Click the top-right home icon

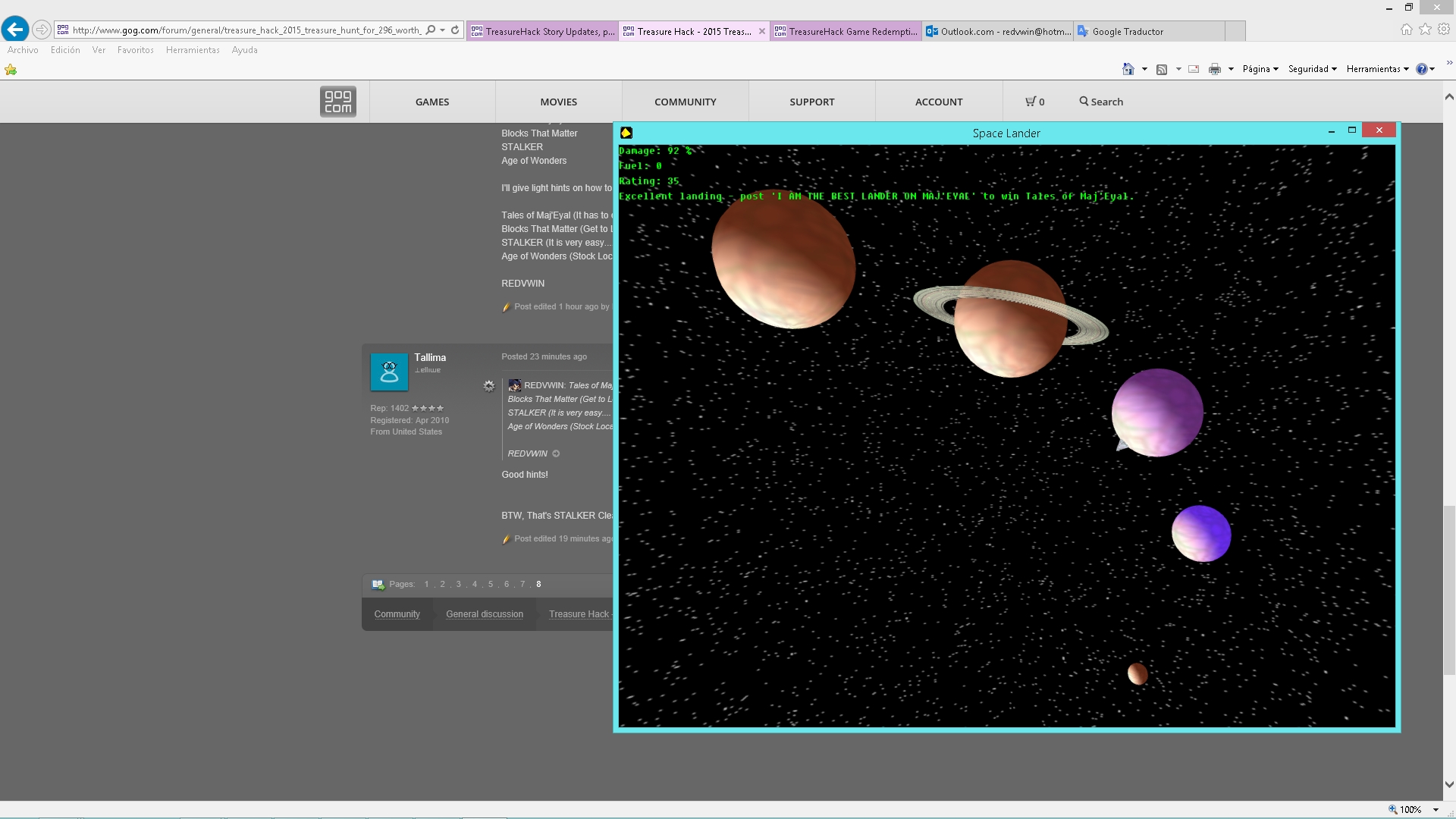1407,30
